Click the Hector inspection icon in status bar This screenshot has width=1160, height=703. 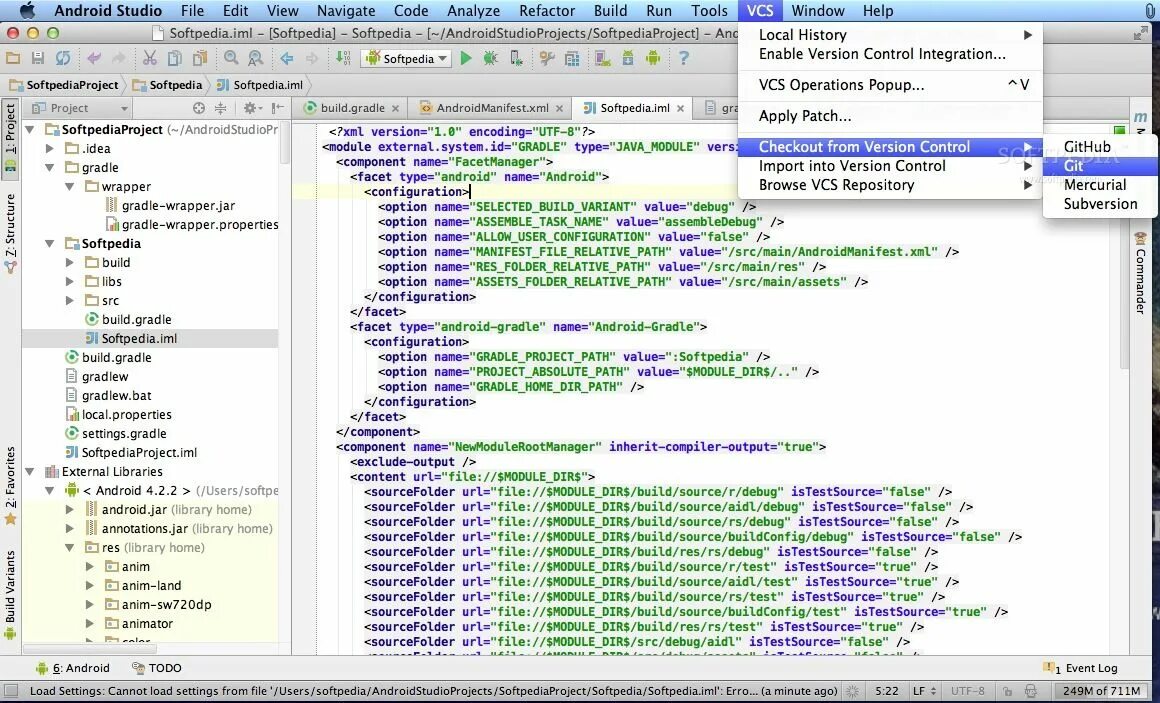point(1031,691)
